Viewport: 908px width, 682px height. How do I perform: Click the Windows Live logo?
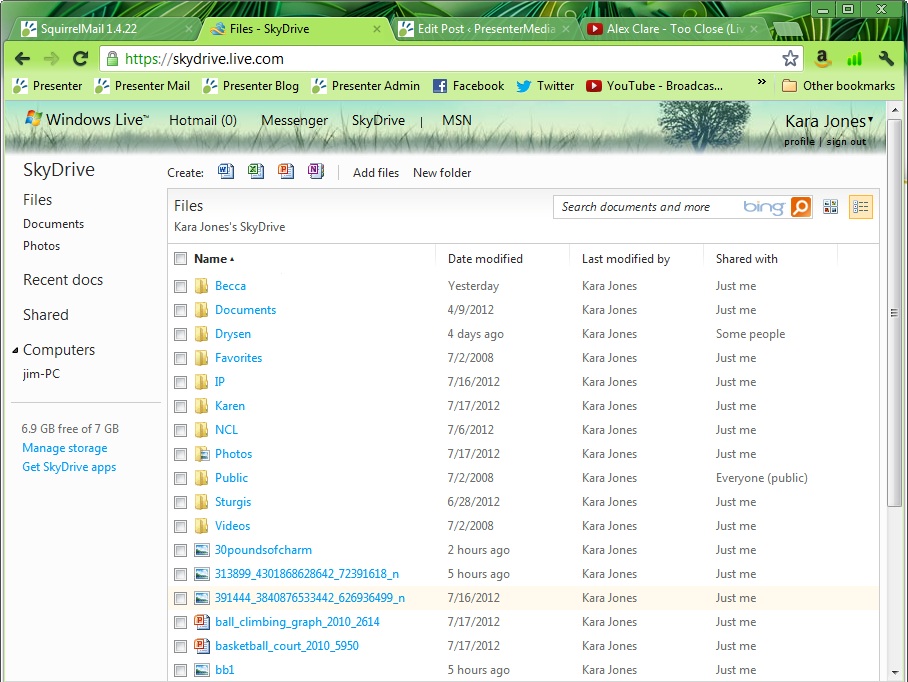pos(87,119)
